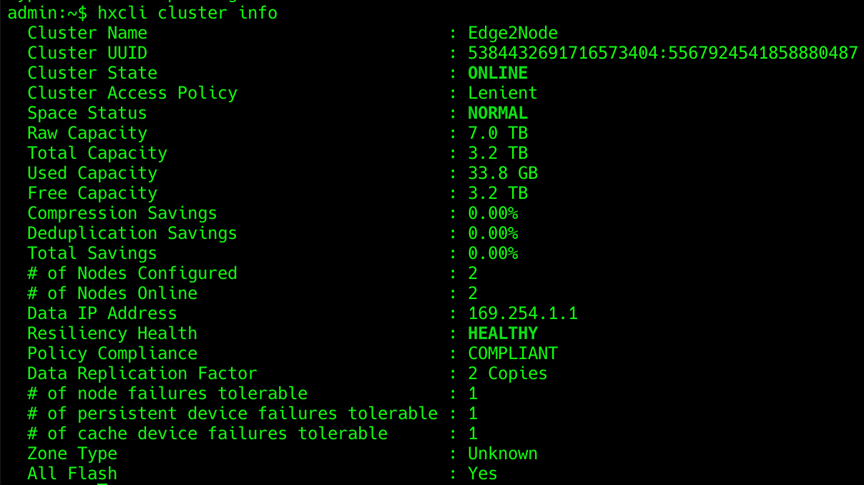
Task: Click the HEALTHY resiliency health value
Action: tap(503, 333)
